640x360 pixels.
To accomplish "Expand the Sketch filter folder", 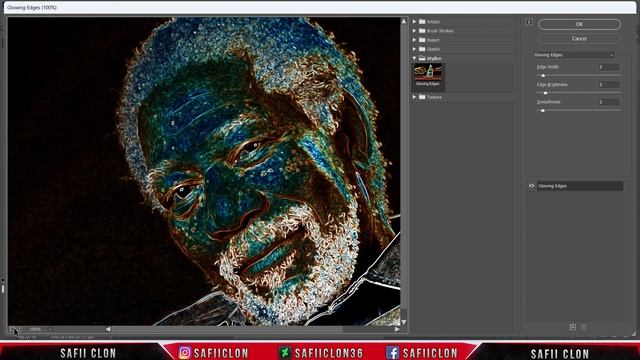I will [x=414, y=49].
